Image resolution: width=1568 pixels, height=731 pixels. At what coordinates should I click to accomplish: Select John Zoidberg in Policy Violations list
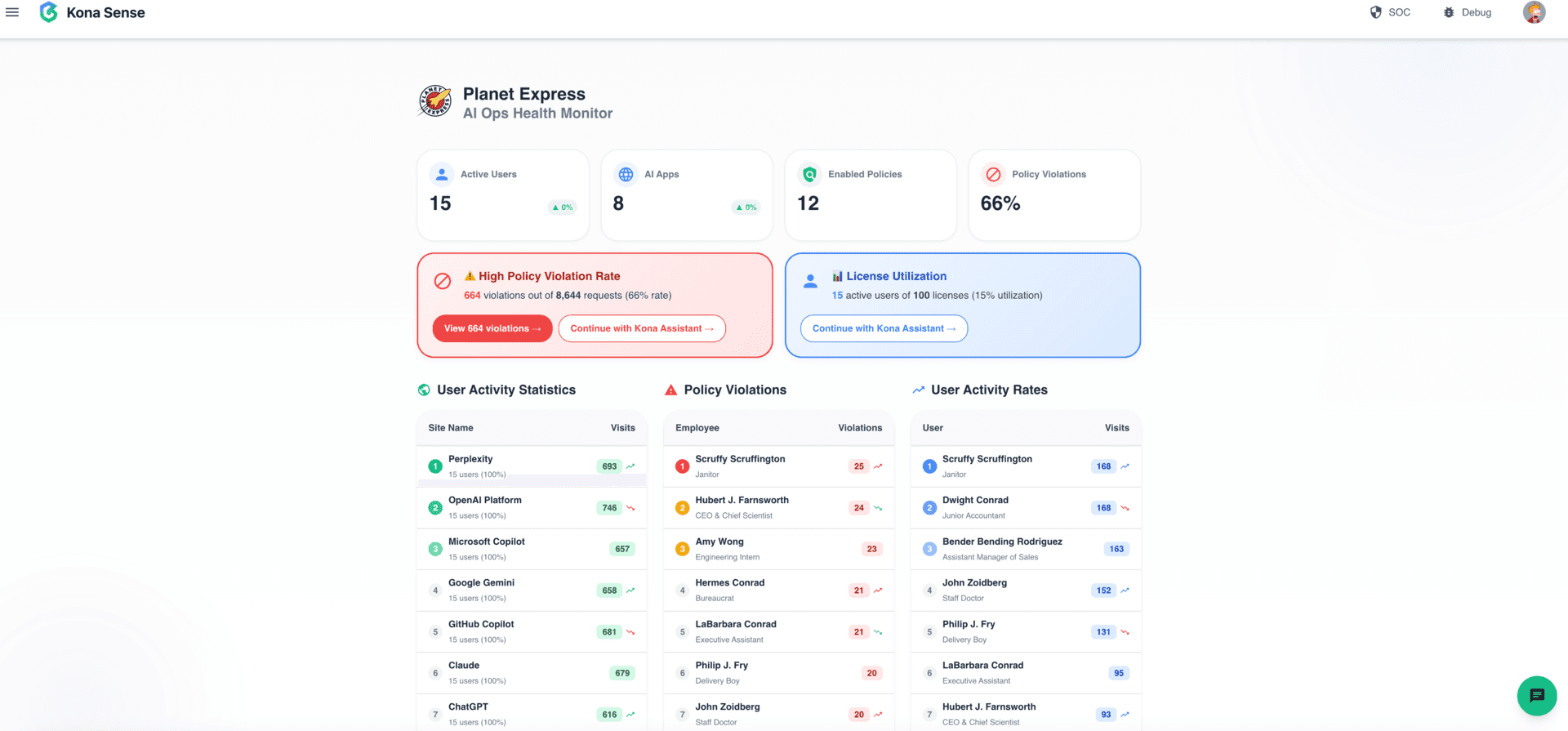(x=779, y=714)
